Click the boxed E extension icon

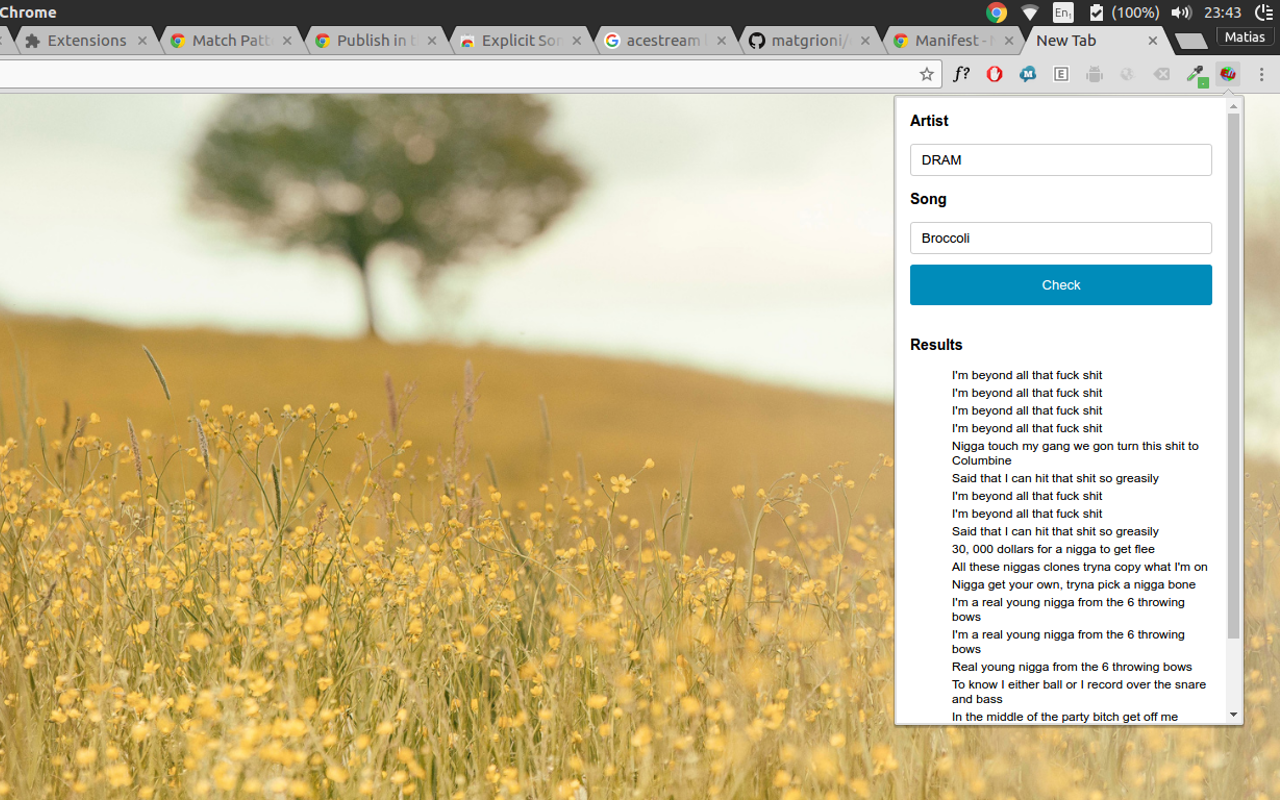1061,74
